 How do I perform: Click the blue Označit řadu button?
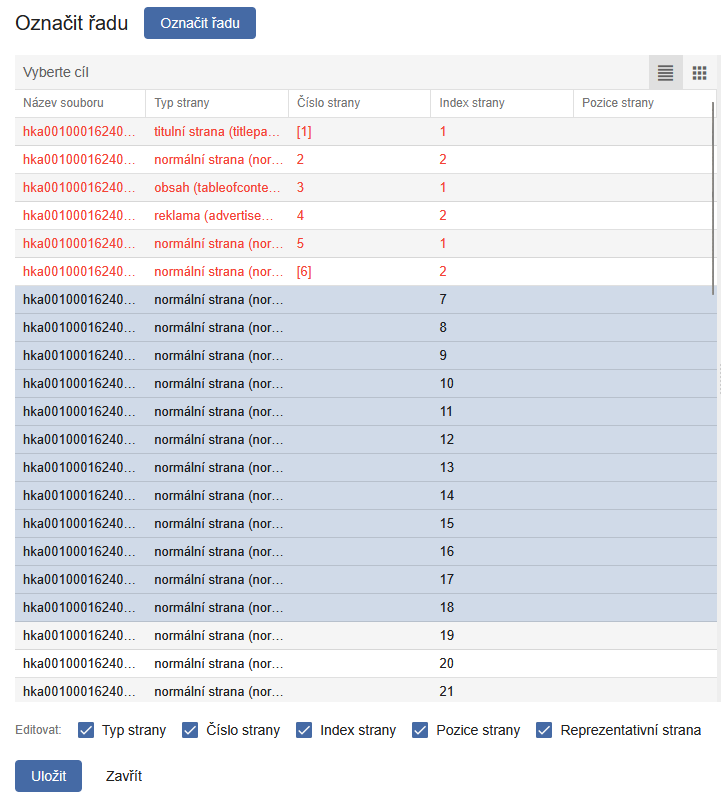(x=200, y=23)
